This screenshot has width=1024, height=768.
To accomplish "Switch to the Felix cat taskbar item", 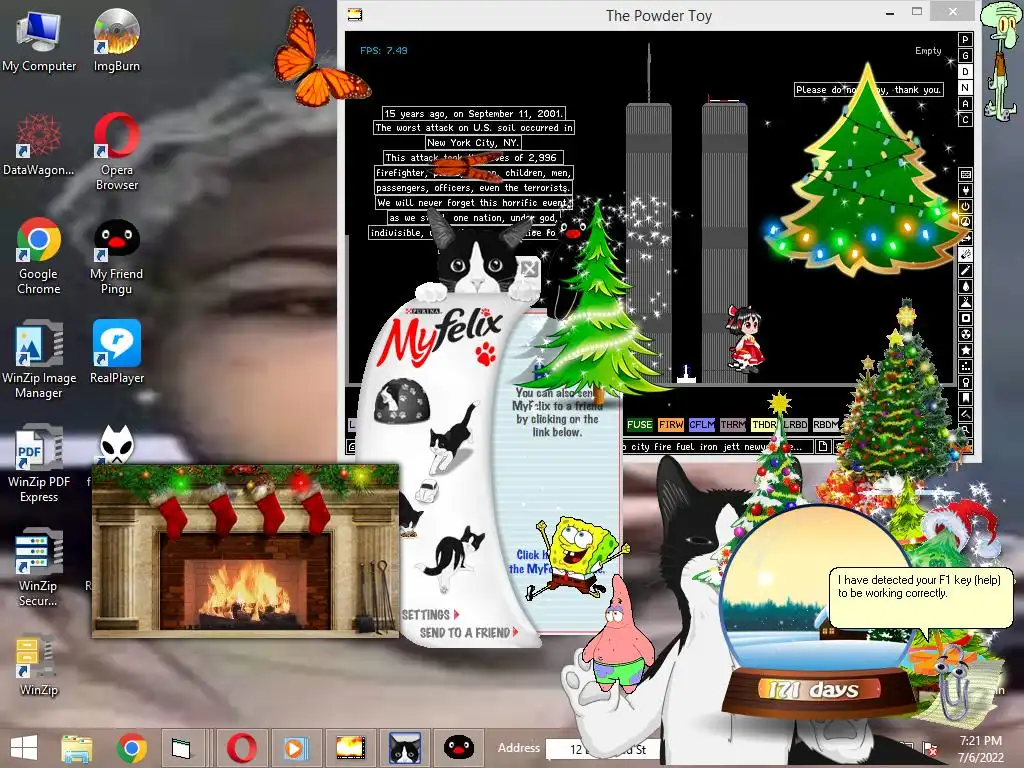I will [x=405, y=748].
